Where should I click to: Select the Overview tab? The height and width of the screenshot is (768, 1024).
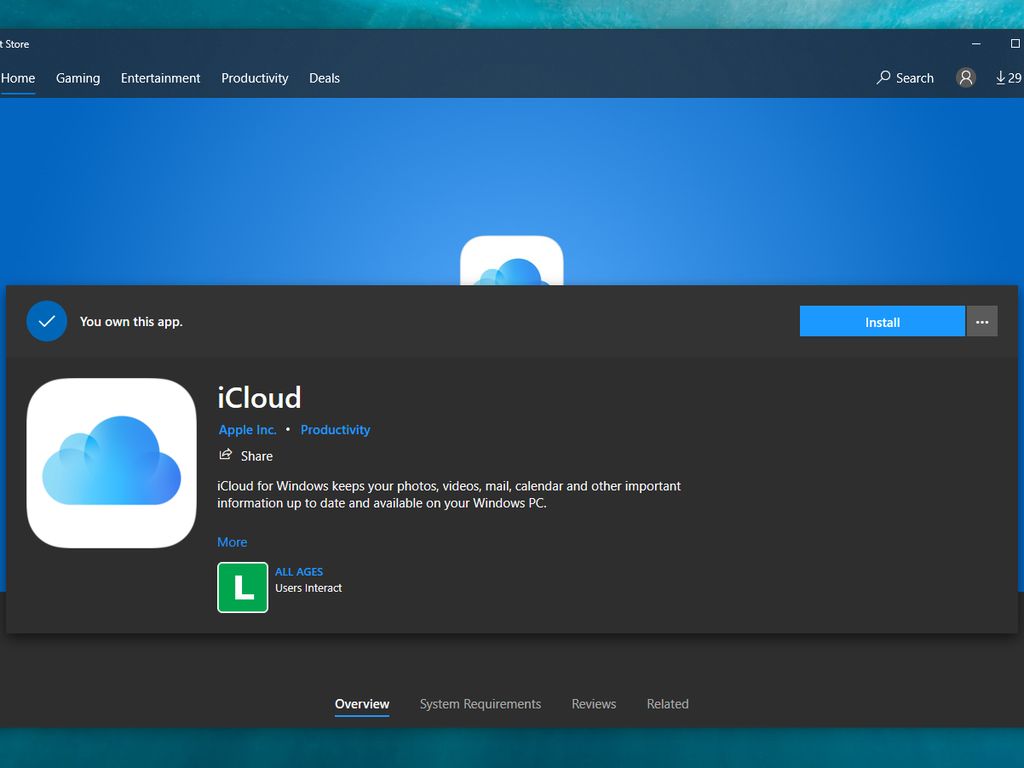[x=362, y=704]
